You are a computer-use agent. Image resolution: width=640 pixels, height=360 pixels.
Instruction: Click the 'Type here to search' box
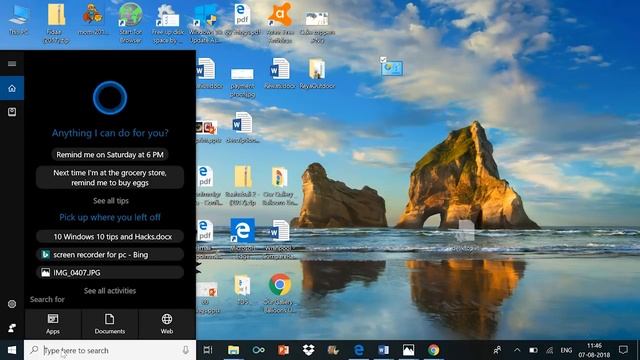(110, 350)
